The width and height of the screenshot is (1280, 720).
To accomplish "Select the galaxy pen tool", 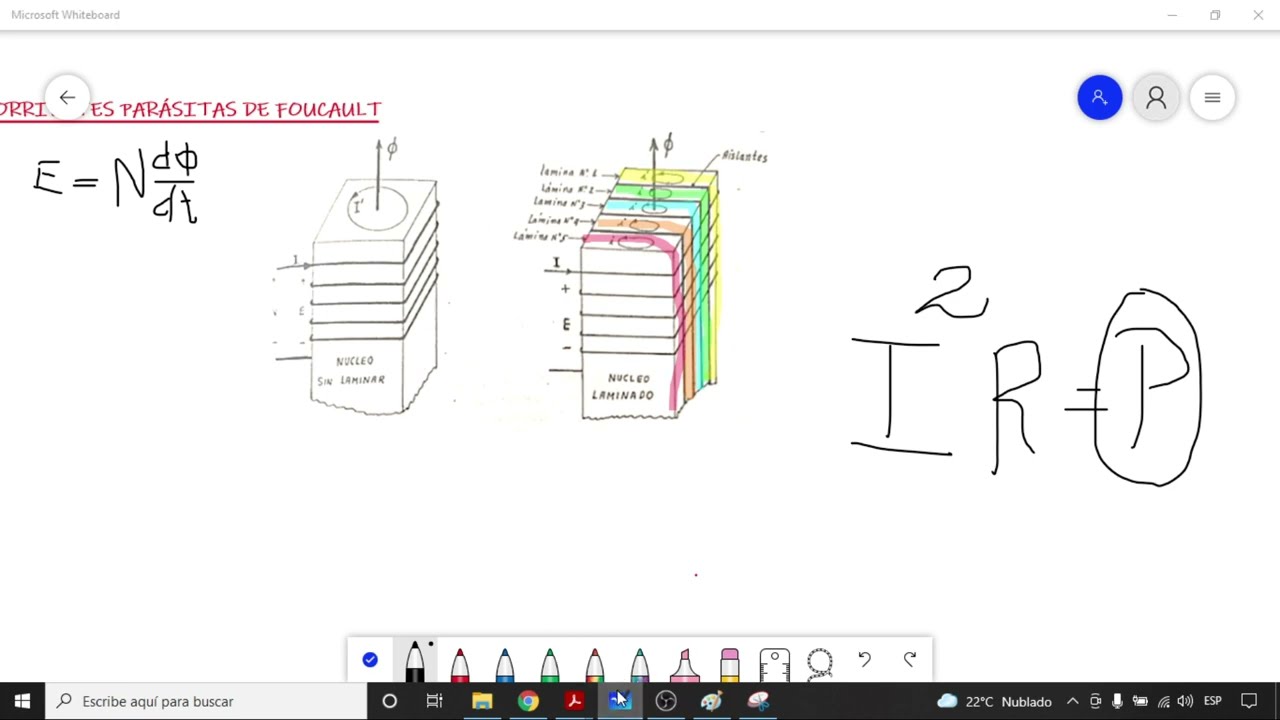I will (640, 664).
